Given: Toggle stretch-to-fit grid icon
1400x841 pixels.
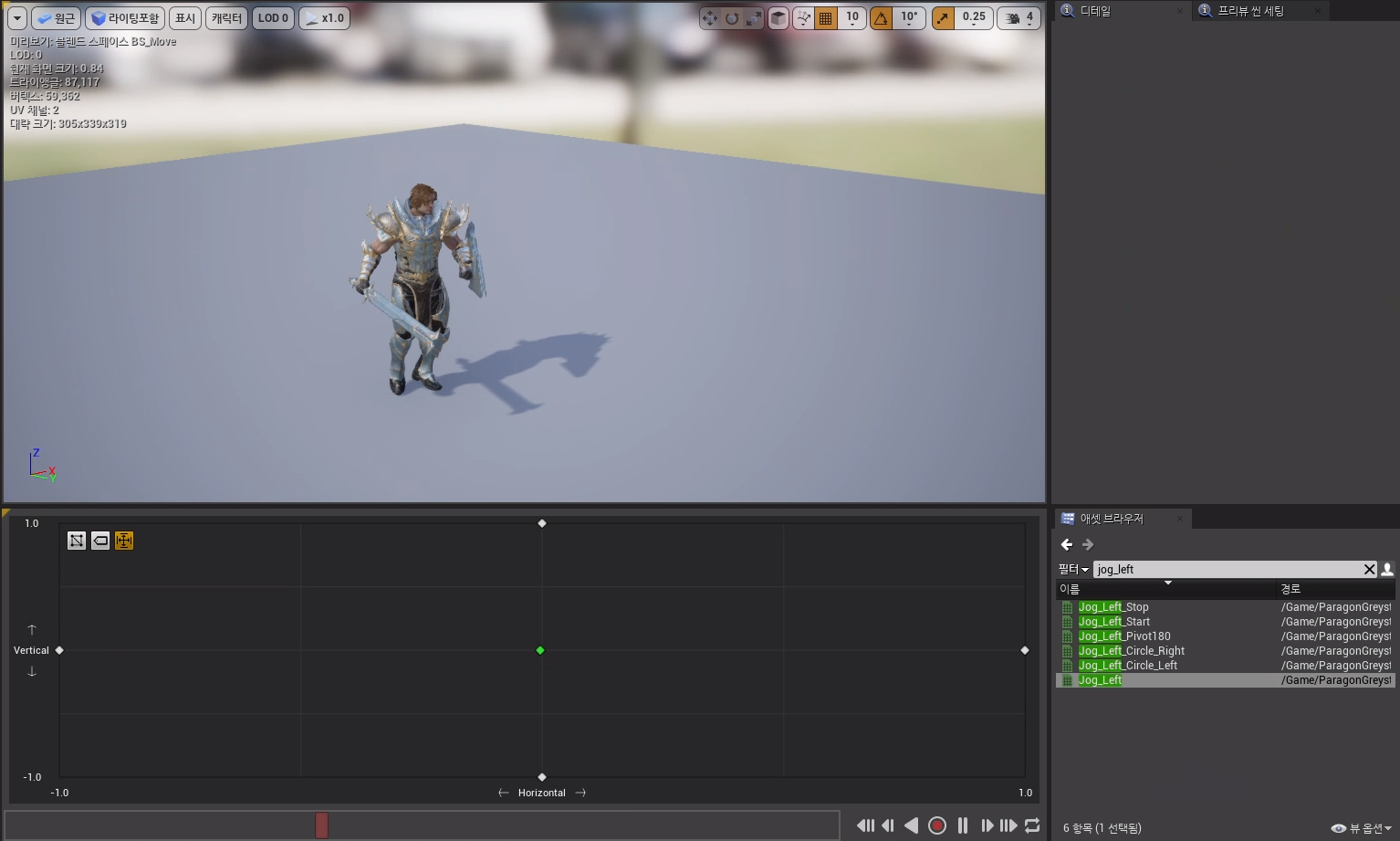Looking at the screenshot, I should tap(124, 541).
